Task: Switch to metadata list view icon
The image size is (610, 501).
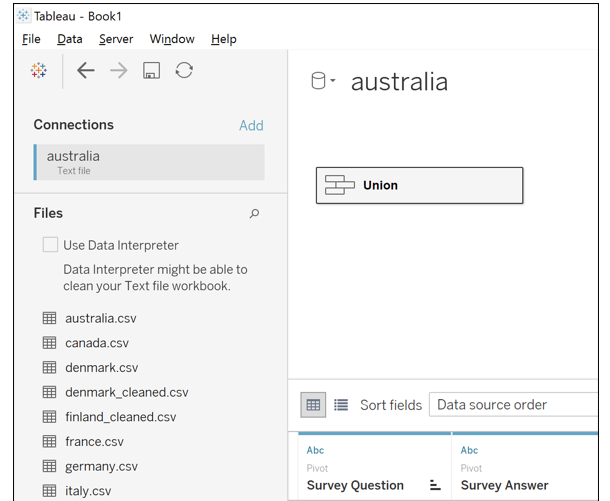Action: click(x=341, y=405)
